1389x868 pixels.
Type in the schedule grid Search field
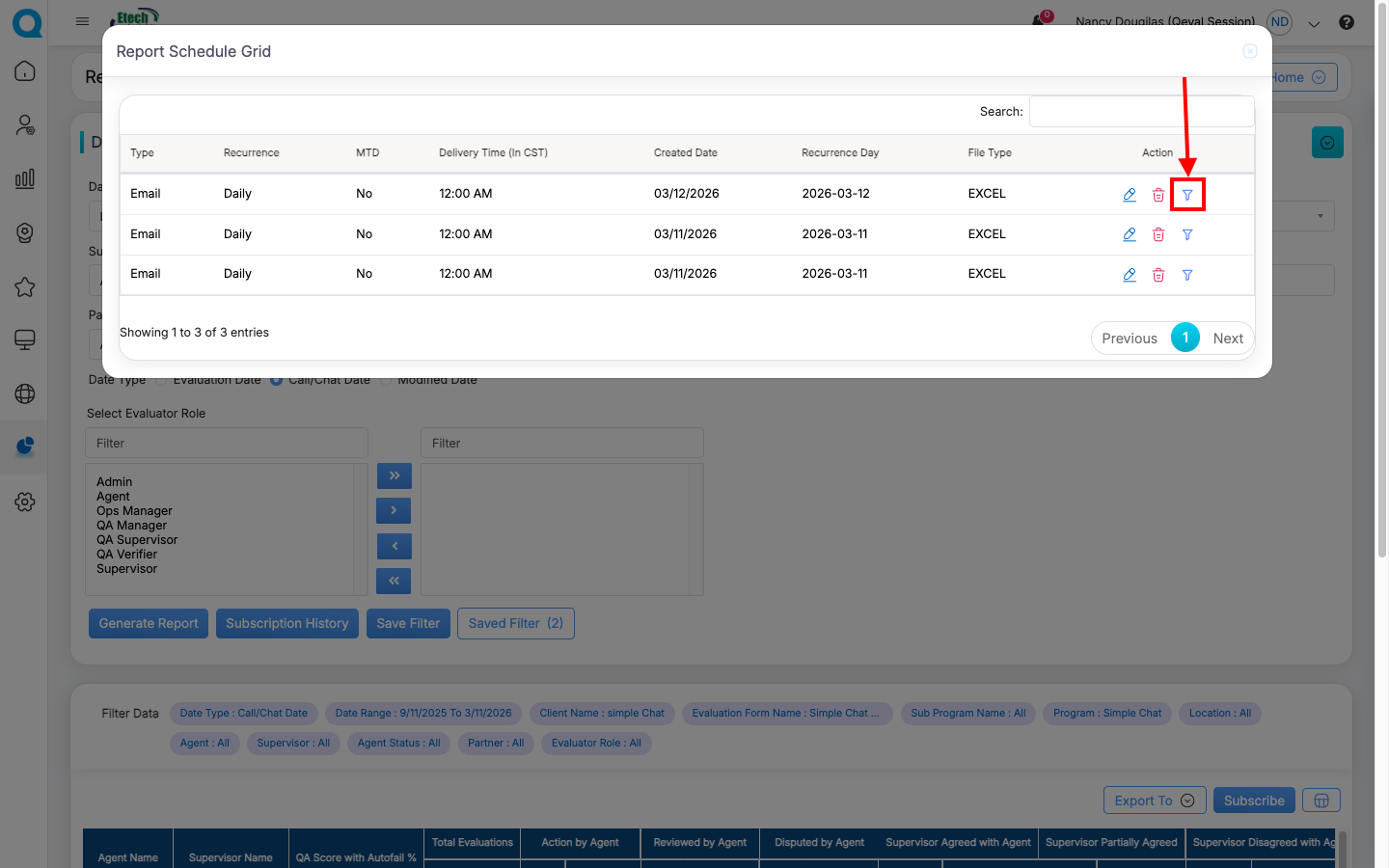[x=1141, y=112]
